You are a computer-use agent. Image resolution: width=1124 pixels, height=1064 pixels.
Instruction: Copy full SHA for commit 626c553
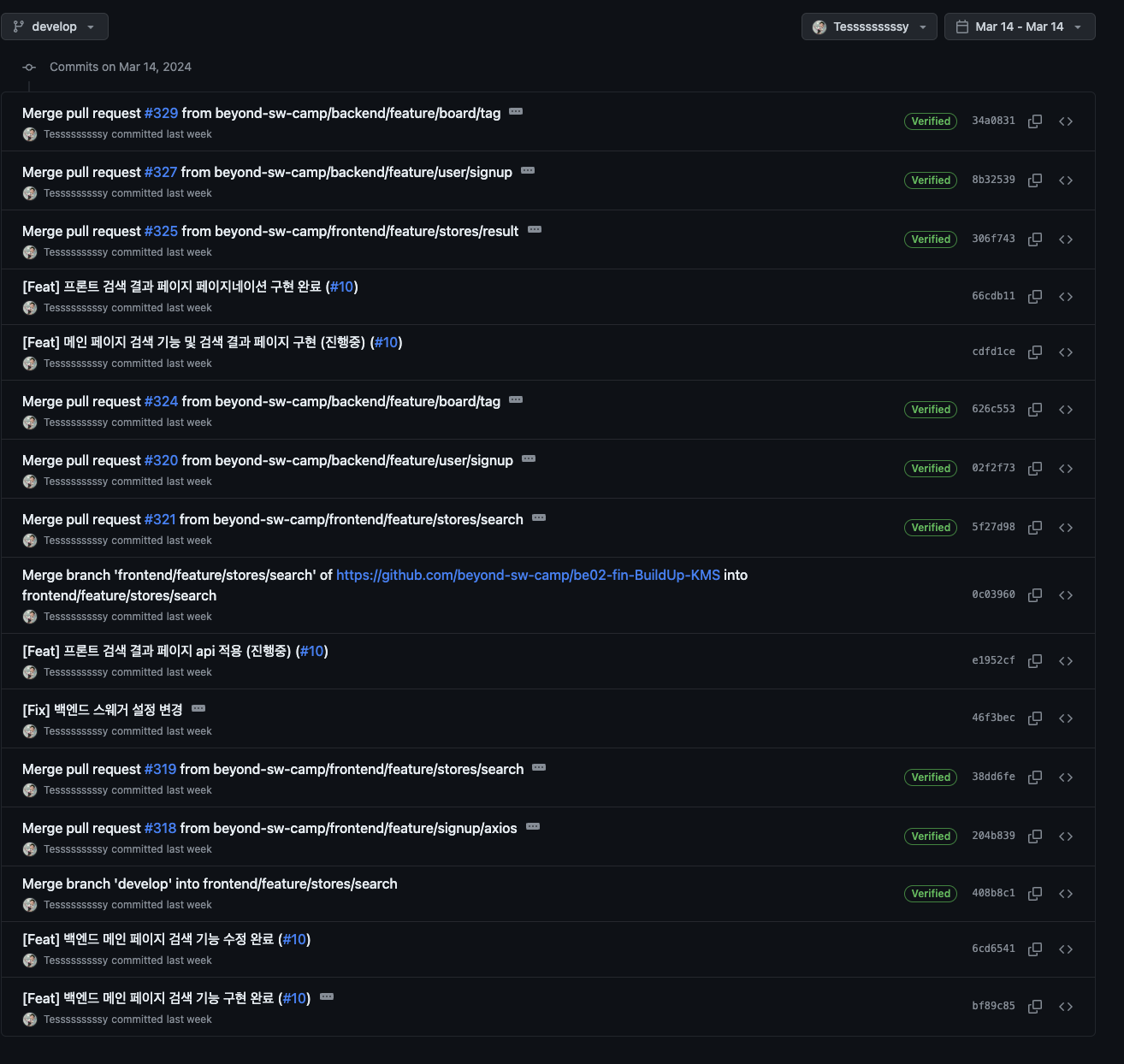point(1035,410)
